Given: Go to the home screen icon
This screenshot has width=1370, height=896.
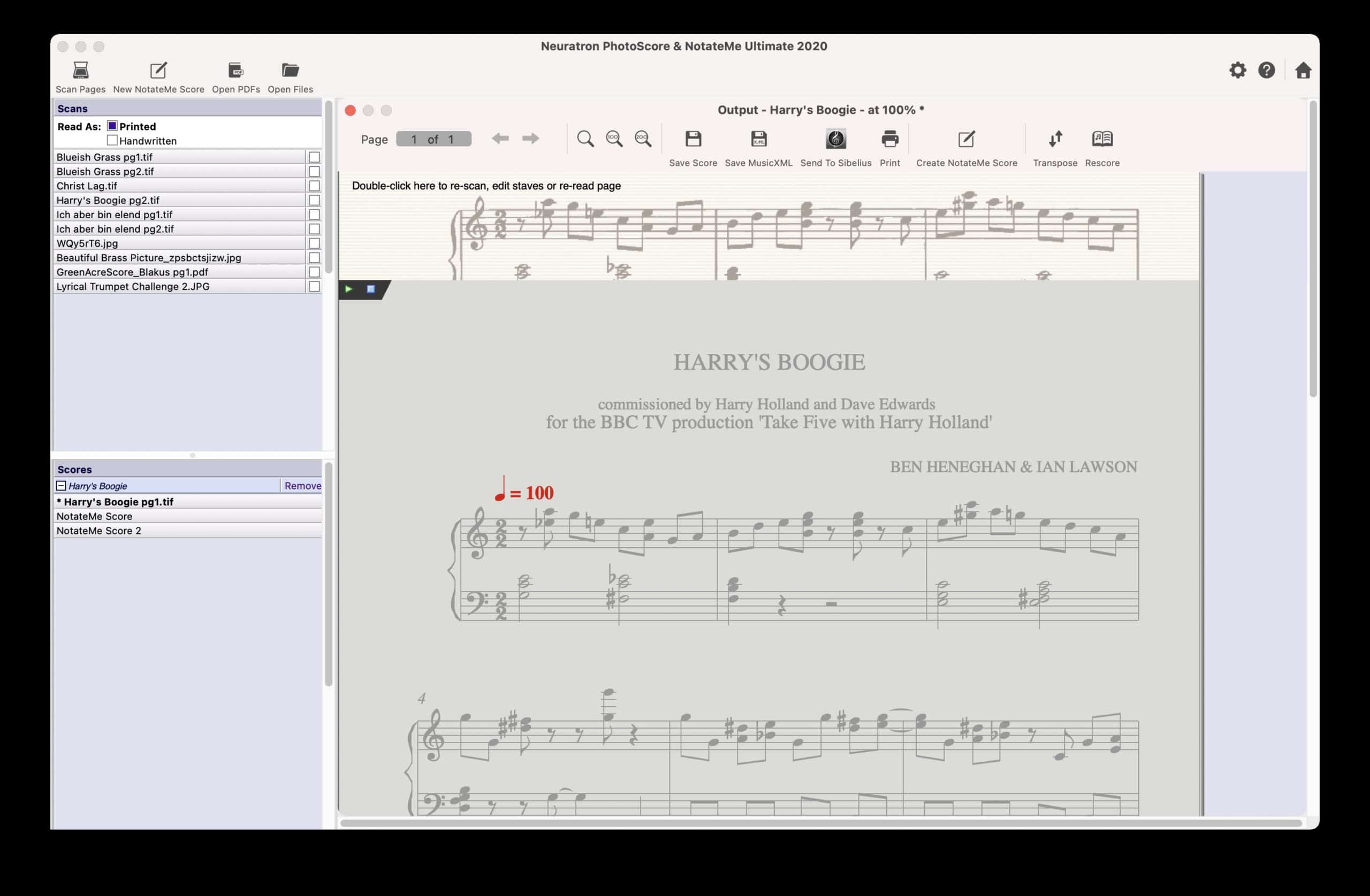Looking at the screenshot, I should (x=1303, y=70).
